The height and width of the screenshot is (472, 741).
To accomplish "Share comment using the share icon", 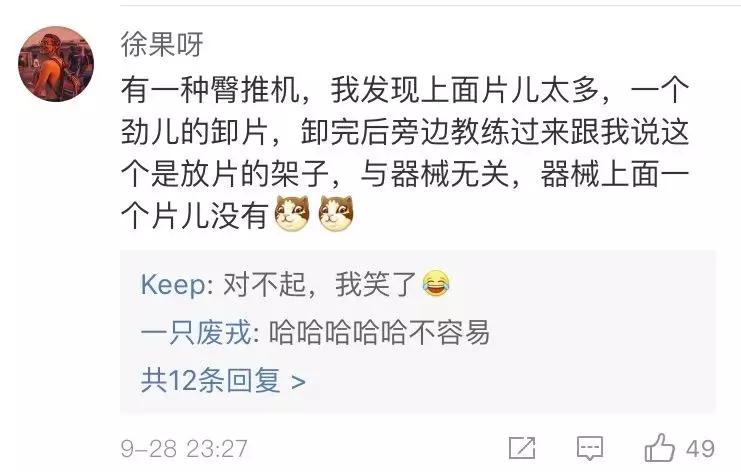I will point(522,447).
